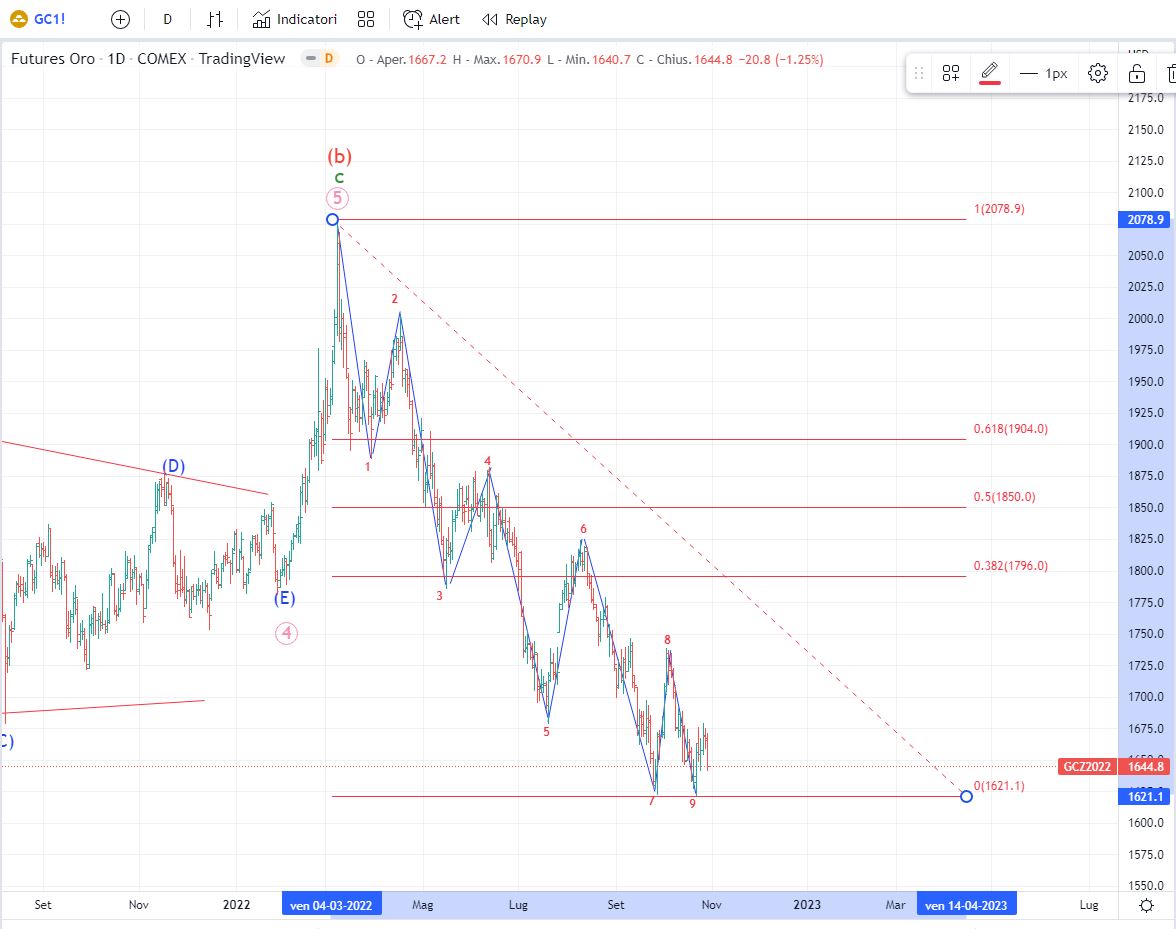Select the Fibonacci anchor point at the peak
1176x929 pixels.
pos(332,220)
